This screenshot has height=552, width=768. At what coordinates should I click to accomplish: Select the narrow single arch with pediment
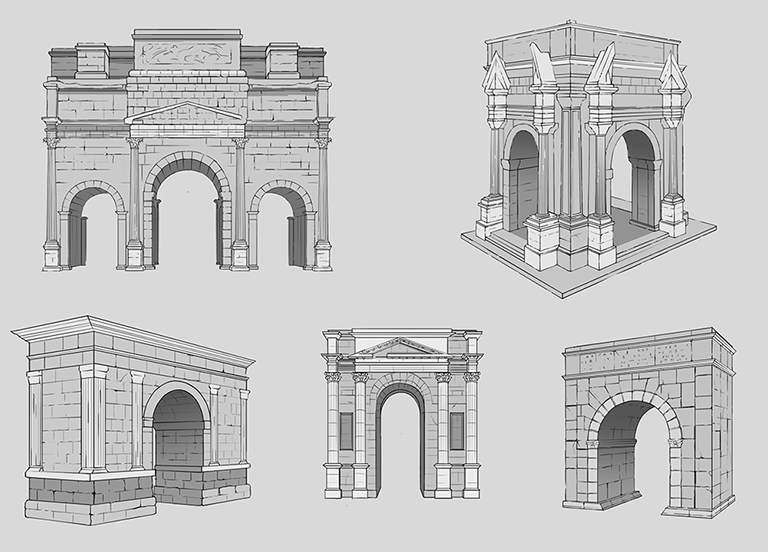(x=402, y=414)
